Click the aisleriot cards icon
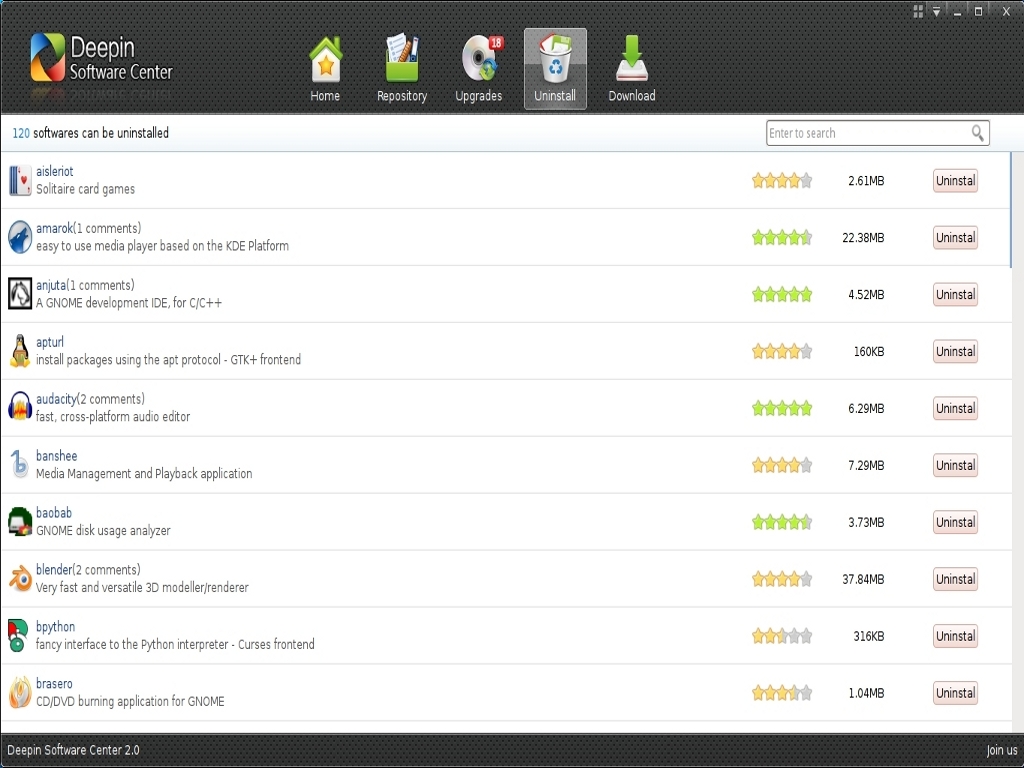The width and height of the screenshot is (1024, 768). (x=20, y=180)
